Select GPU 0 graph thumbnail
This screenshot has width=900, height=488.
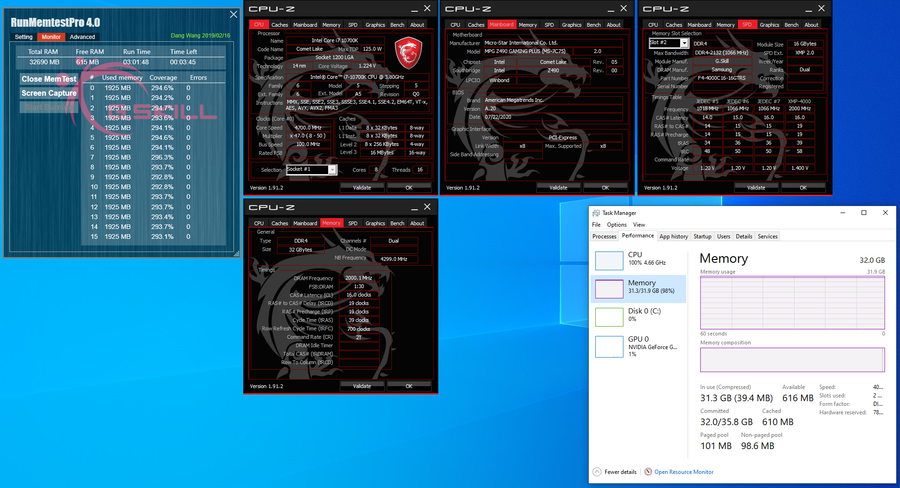coord(609,346)
